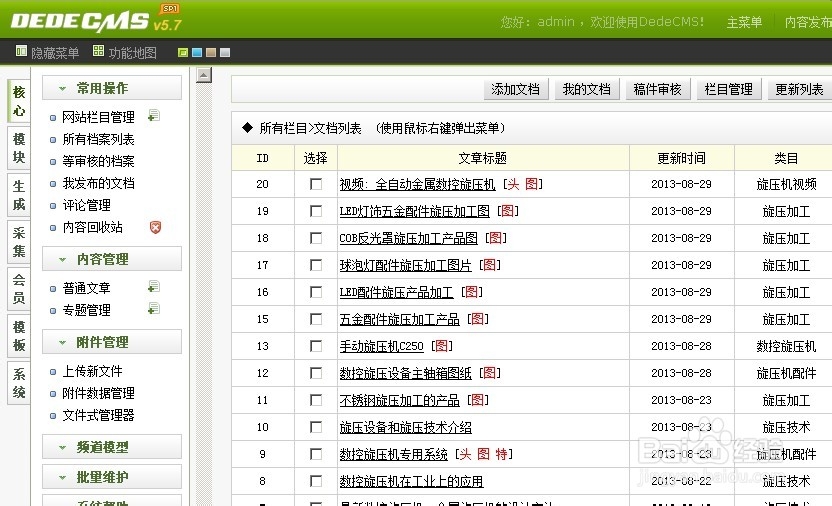This screenshot has height=506, width=832.
Task: Open 网站栏目管理 in sidebar
Action: (x=98, y=117)
